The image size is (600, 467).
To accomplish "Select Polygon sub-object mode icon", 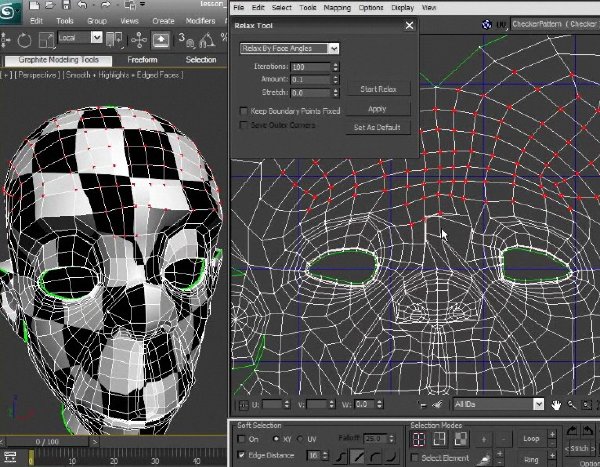I will [x=461, y=439].
